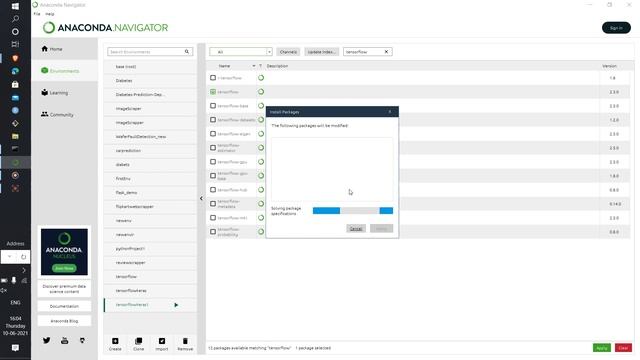Tick the r-tensorflow package checkbox
Image resolution: width=640 pixels, height=360 pixels.
click(213, 78)
